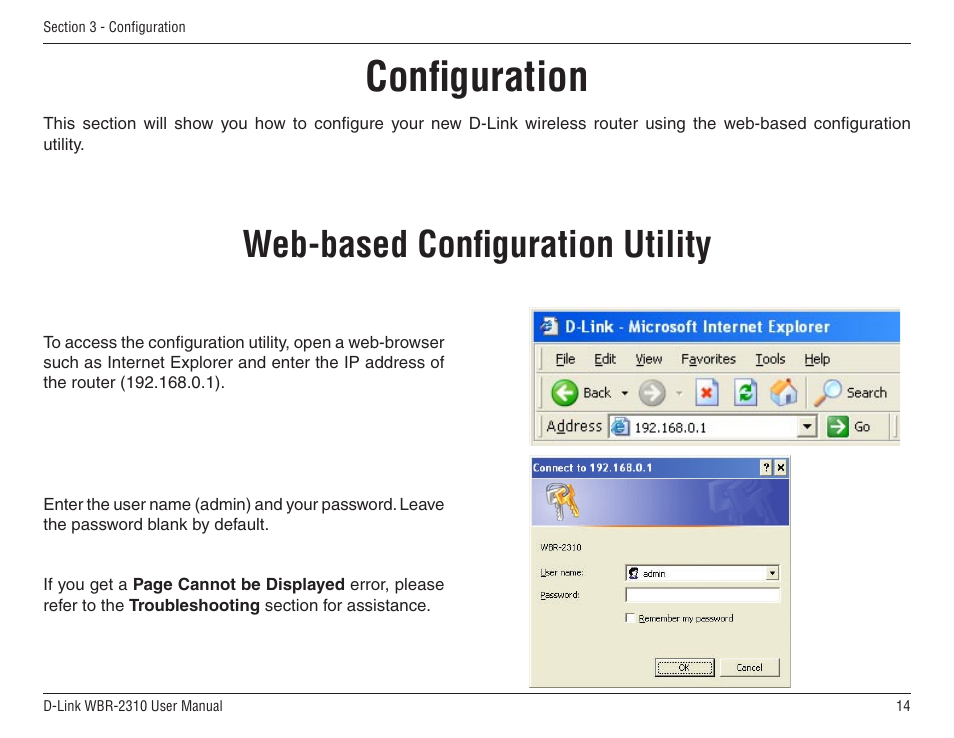Click the Address label in the browser
Viewport: 954px width, 738px height.
point(574,426)
